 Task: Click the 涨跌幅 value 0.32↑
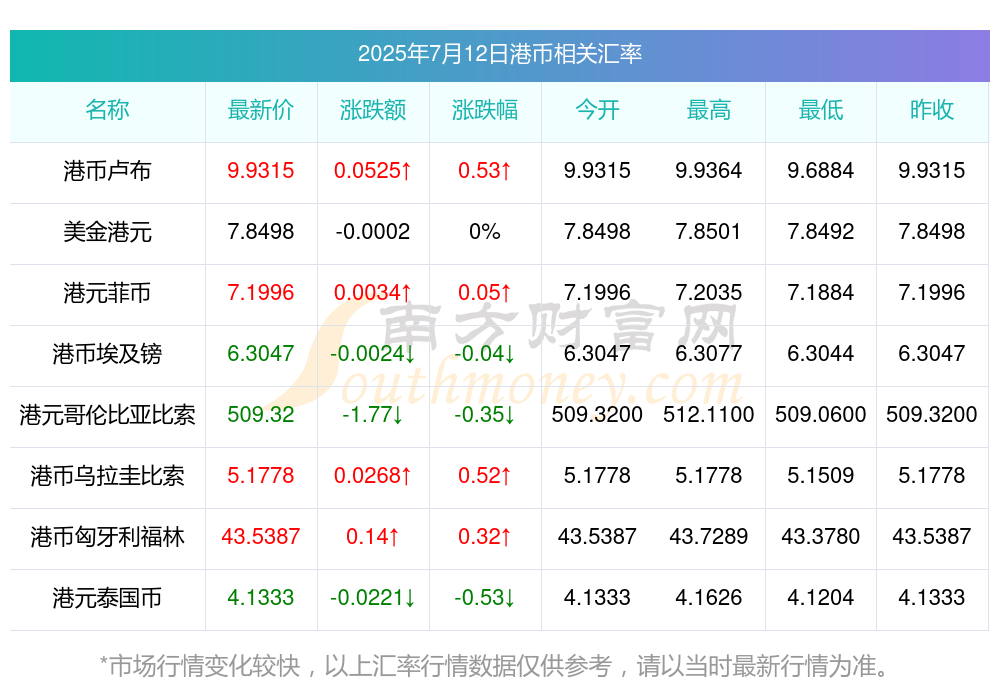pos(485,536)
